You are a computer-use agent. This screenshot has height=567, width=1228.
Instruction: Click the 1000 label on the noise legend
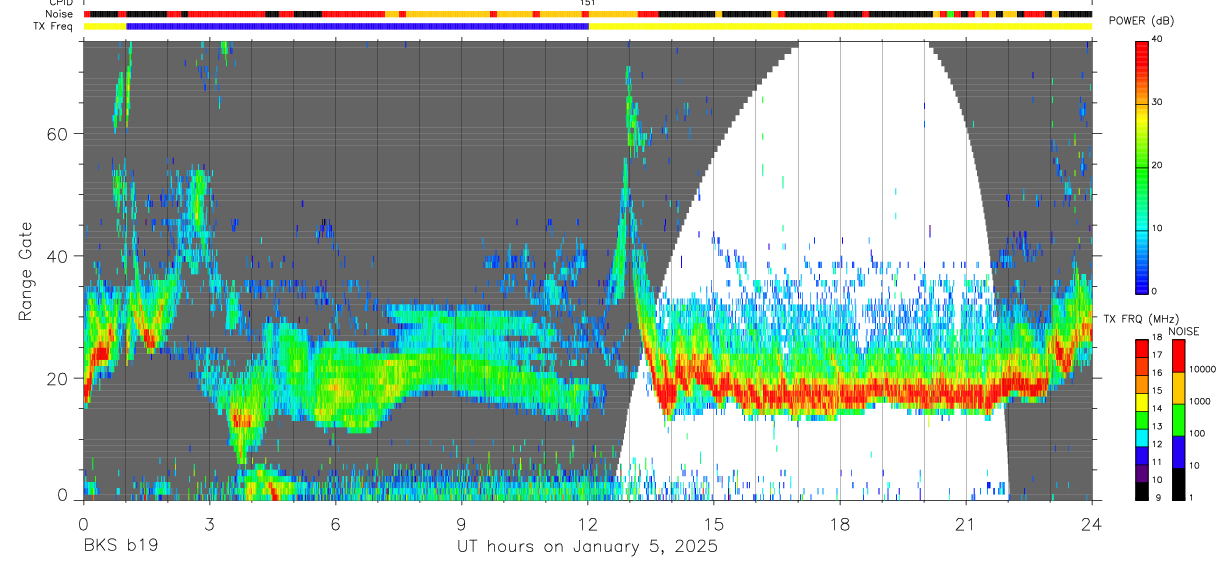click(x=1200, y=401)
